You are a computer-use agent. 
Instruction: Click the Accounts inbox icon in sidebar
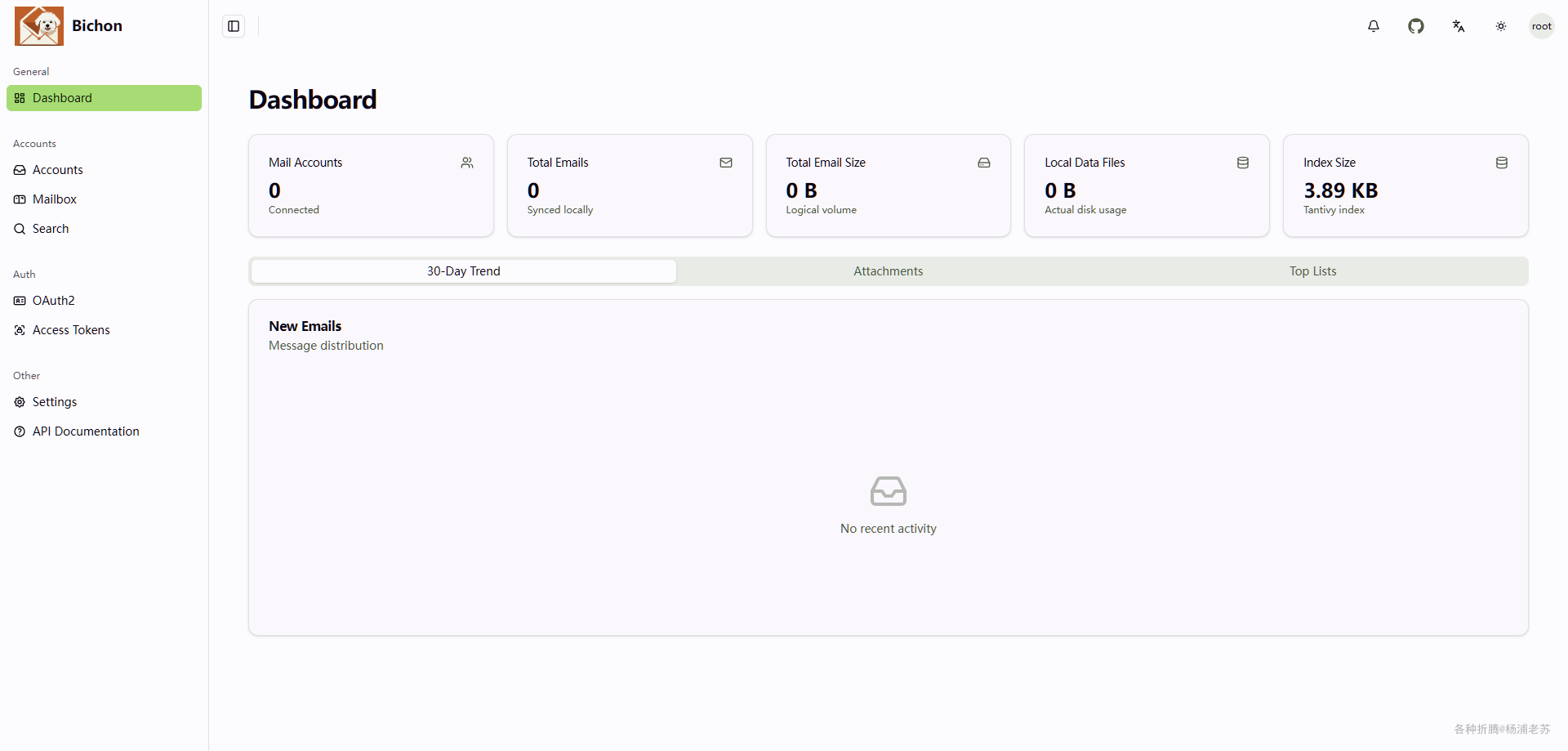pos(20,170)
